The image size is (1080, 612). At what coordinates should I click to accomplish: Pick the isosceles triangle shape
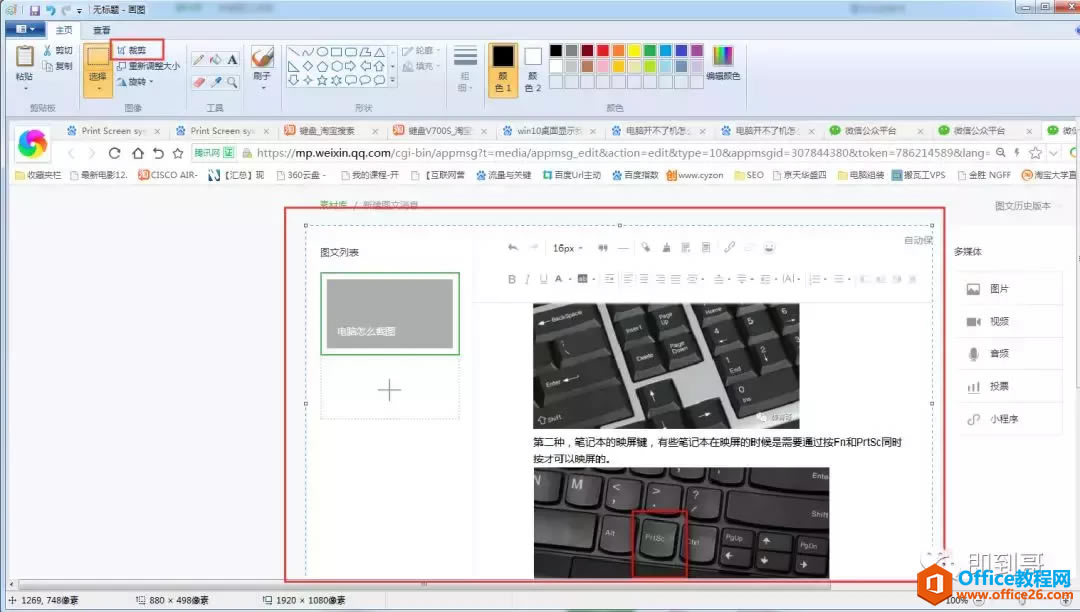380,52
